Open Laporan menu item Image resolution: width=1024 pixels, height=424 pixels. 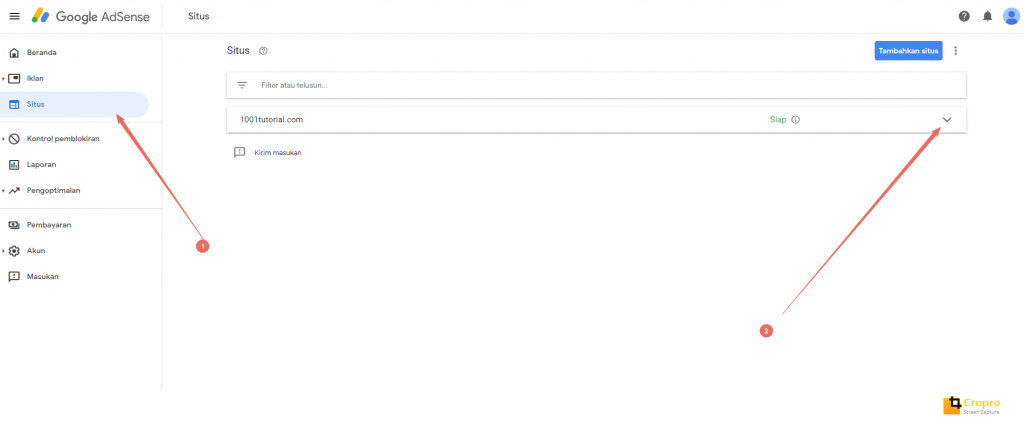tap(41, 165)
